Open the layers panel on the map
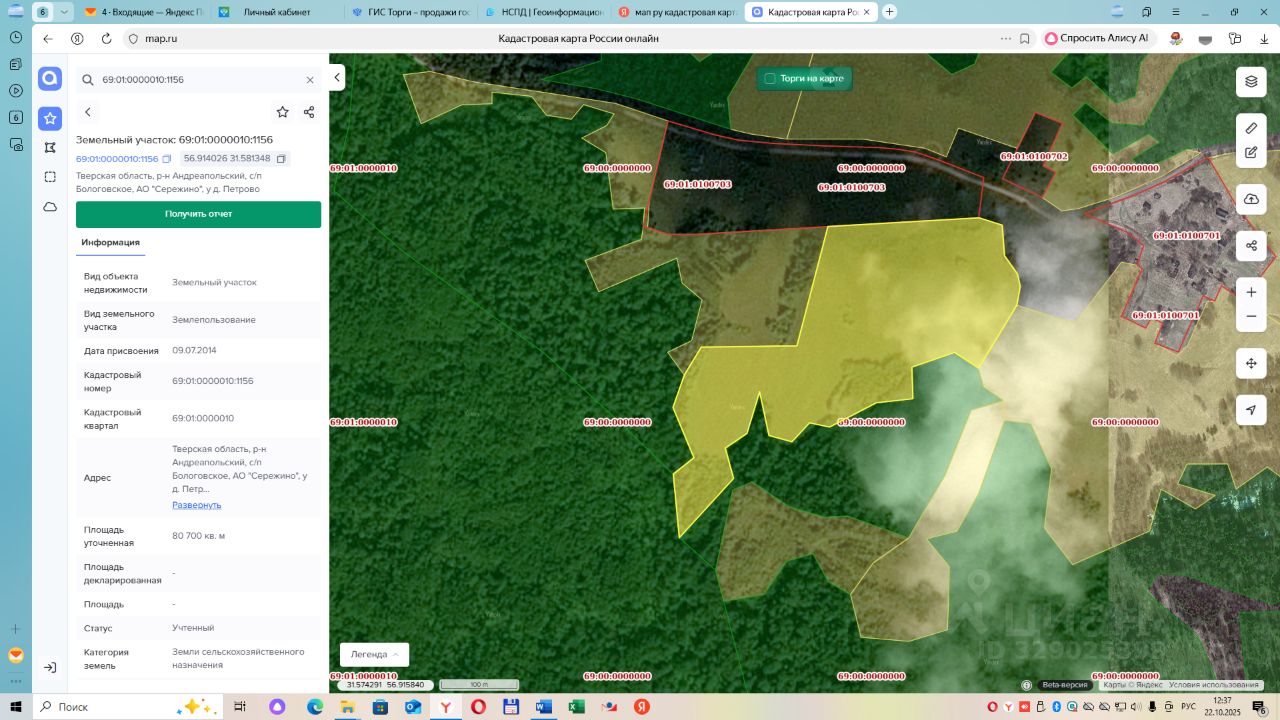The height and width of the screenshot is (720, 1280). (1251, 82)
